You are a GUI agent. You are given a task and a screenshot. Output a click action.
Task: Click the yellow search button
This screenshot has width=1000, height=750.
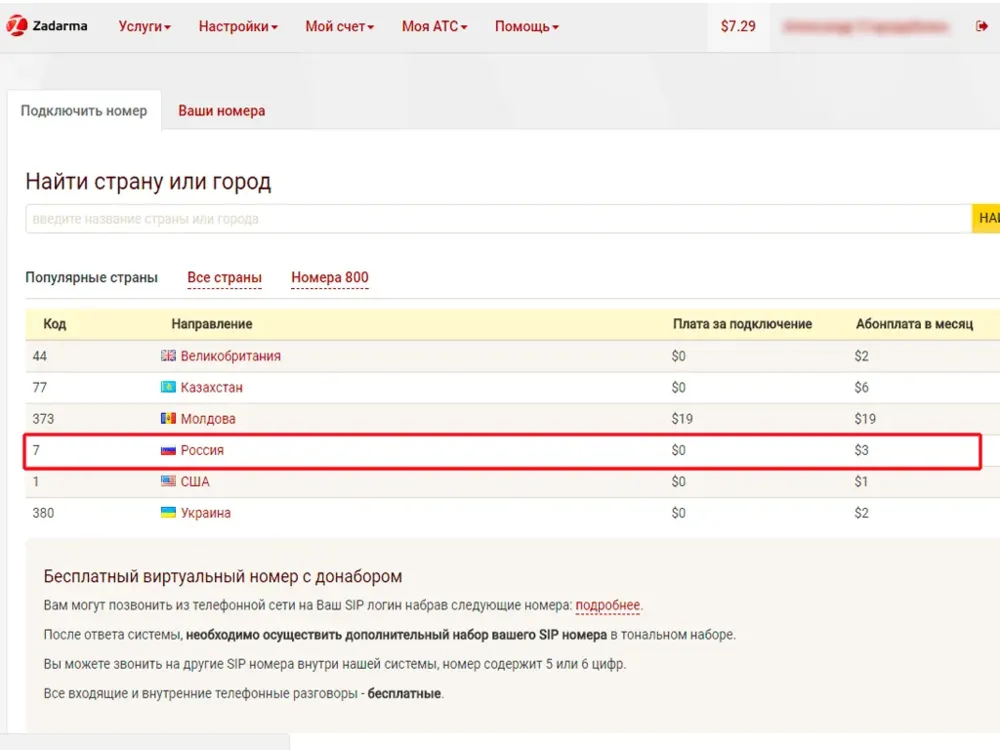(x=986, y=219)
